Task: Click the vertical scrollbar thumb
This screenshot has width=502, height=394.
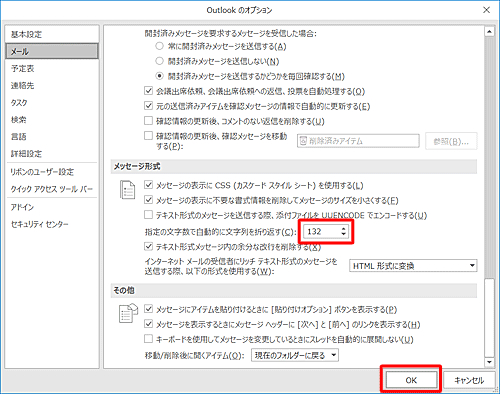Action: click(x=489, y=317)
